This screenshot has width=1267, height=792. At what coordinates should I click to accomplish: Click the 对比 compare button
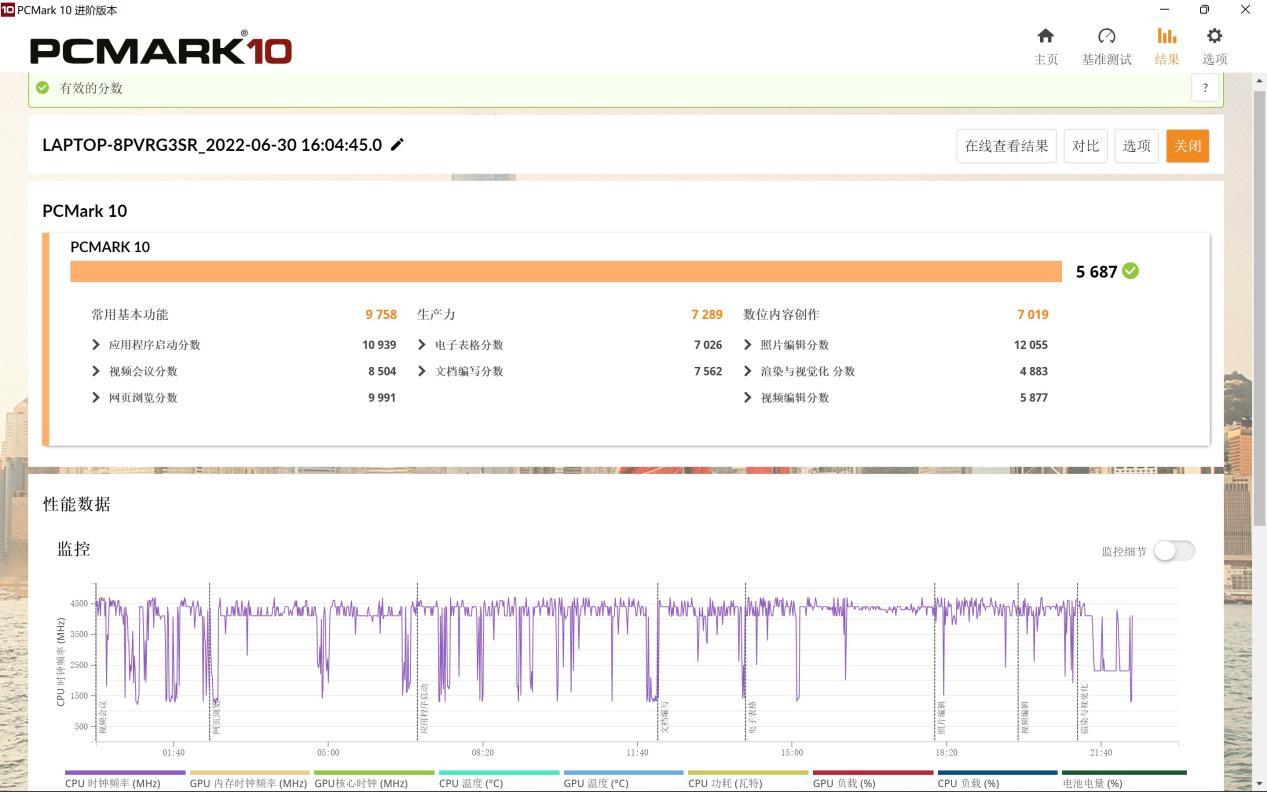coord(1085,146)
